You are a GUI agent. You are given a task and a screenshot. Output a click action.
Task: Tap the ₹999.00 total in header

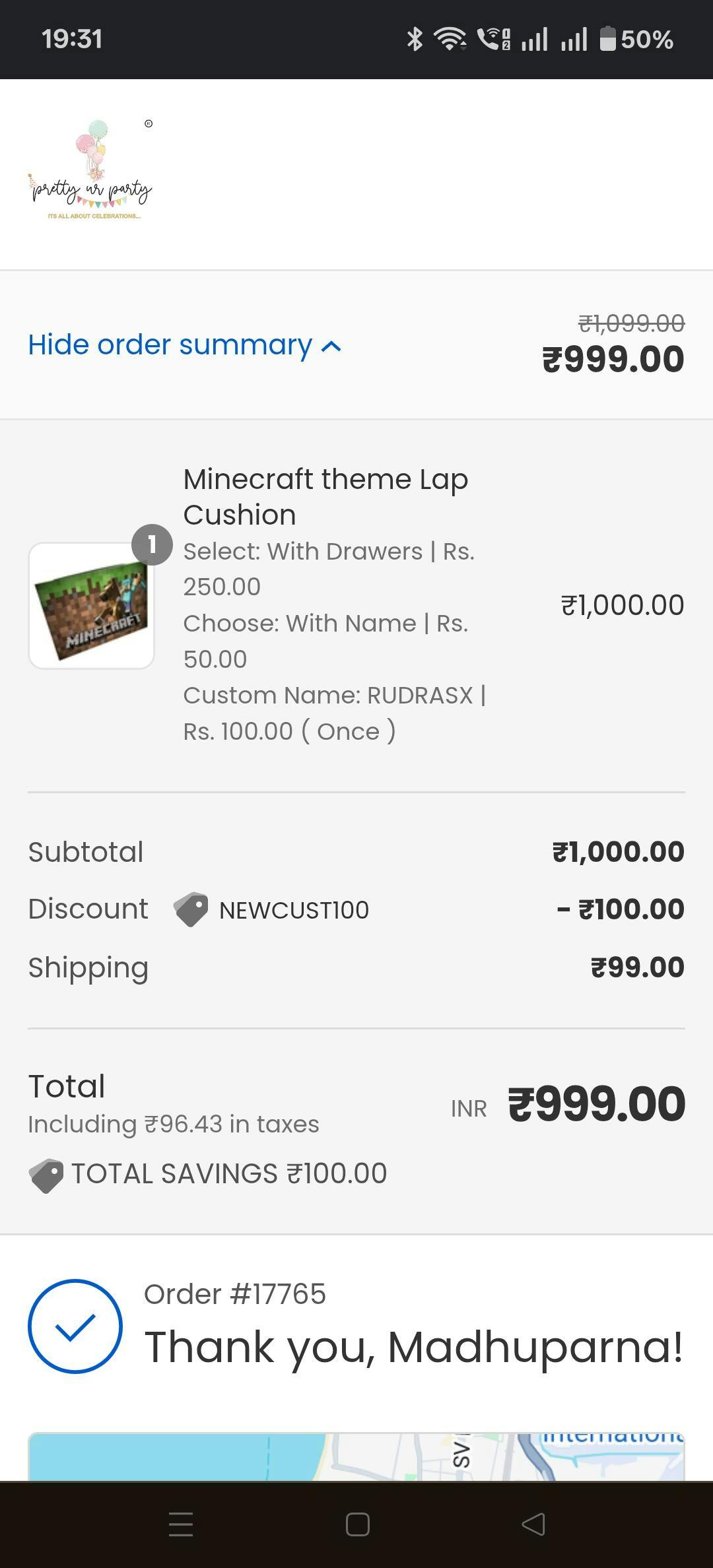point(613,360)
